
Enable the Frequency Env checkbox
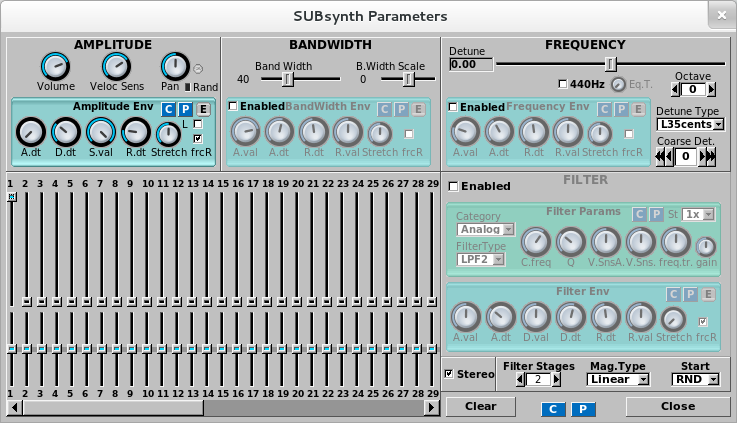453,107
